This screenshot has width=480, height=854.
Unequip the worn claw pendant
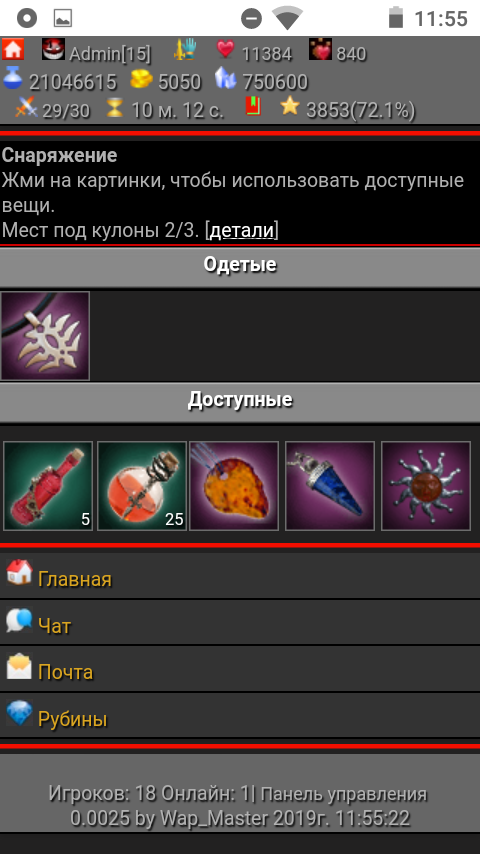click(x=45, y=336)
